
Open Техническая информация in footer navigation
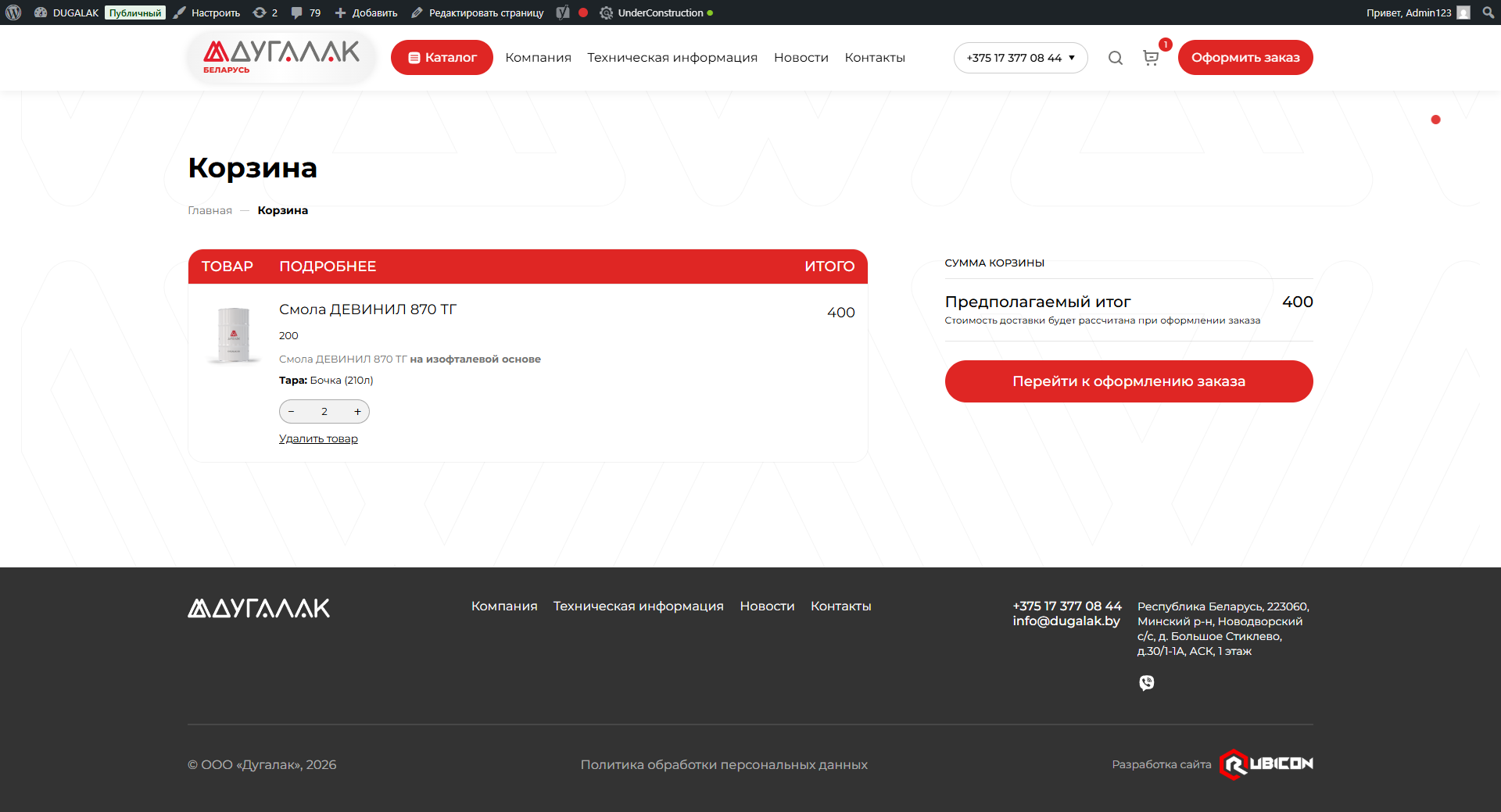pos(639,606)
